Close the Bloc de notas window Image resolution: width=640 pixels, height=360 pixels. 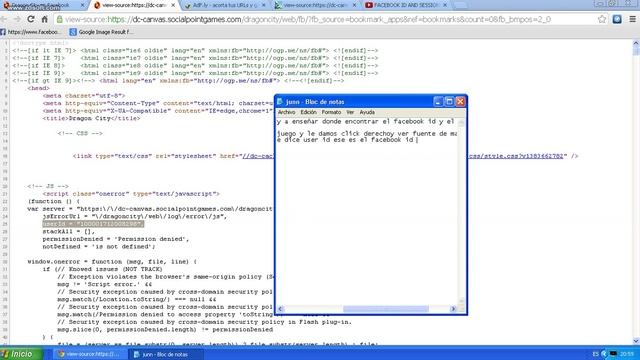(460, 102)
